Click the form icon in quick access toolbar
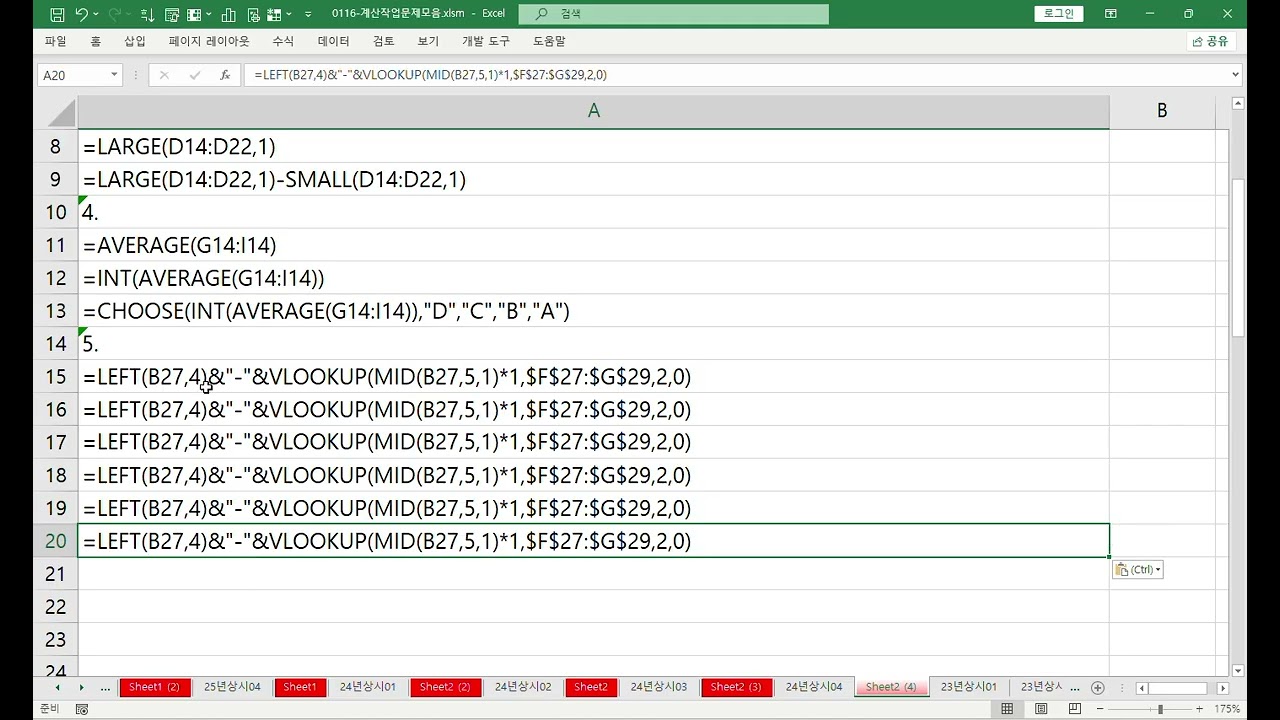 click(170, 14)
